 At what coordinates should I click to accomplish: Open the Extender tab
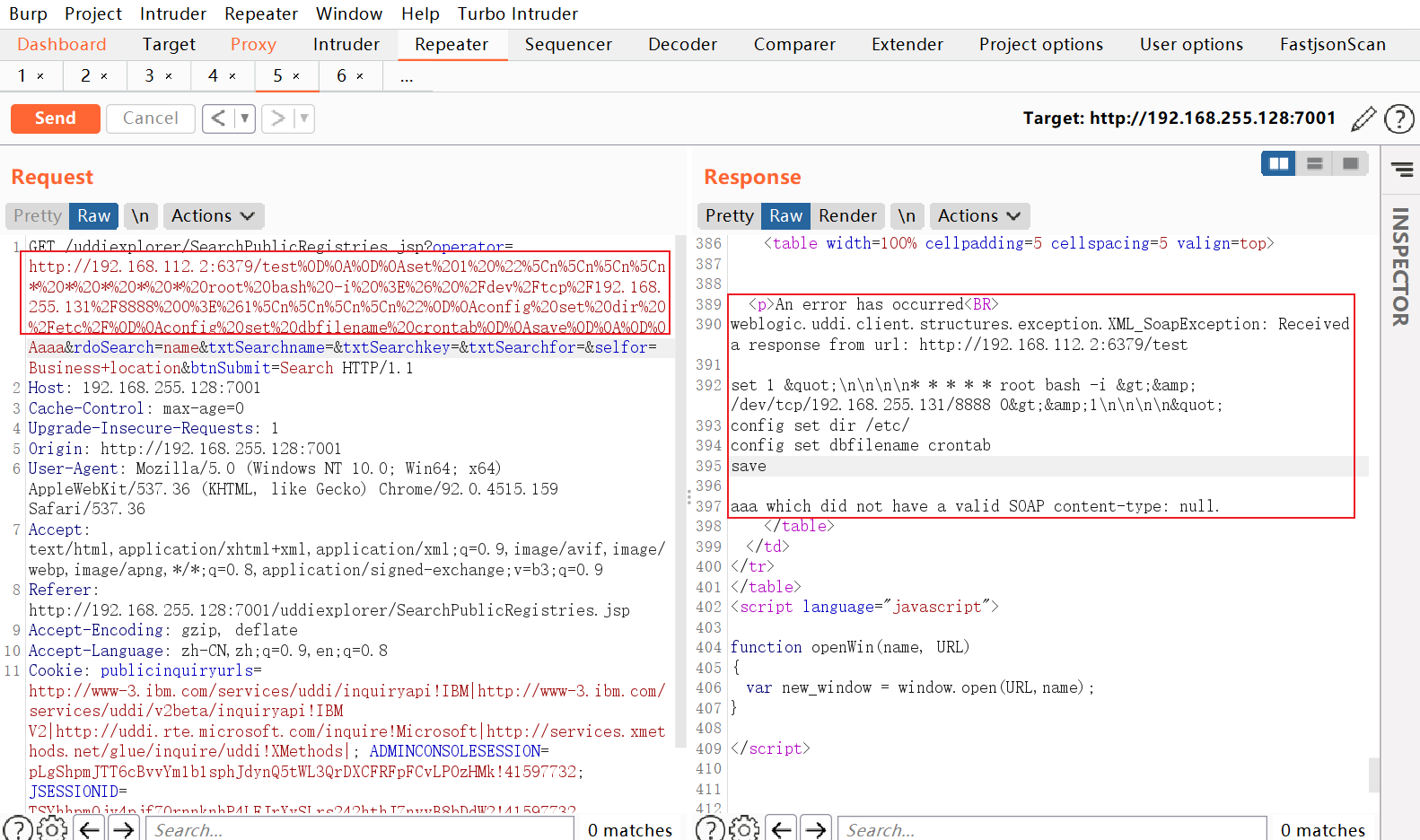point(907,44)
